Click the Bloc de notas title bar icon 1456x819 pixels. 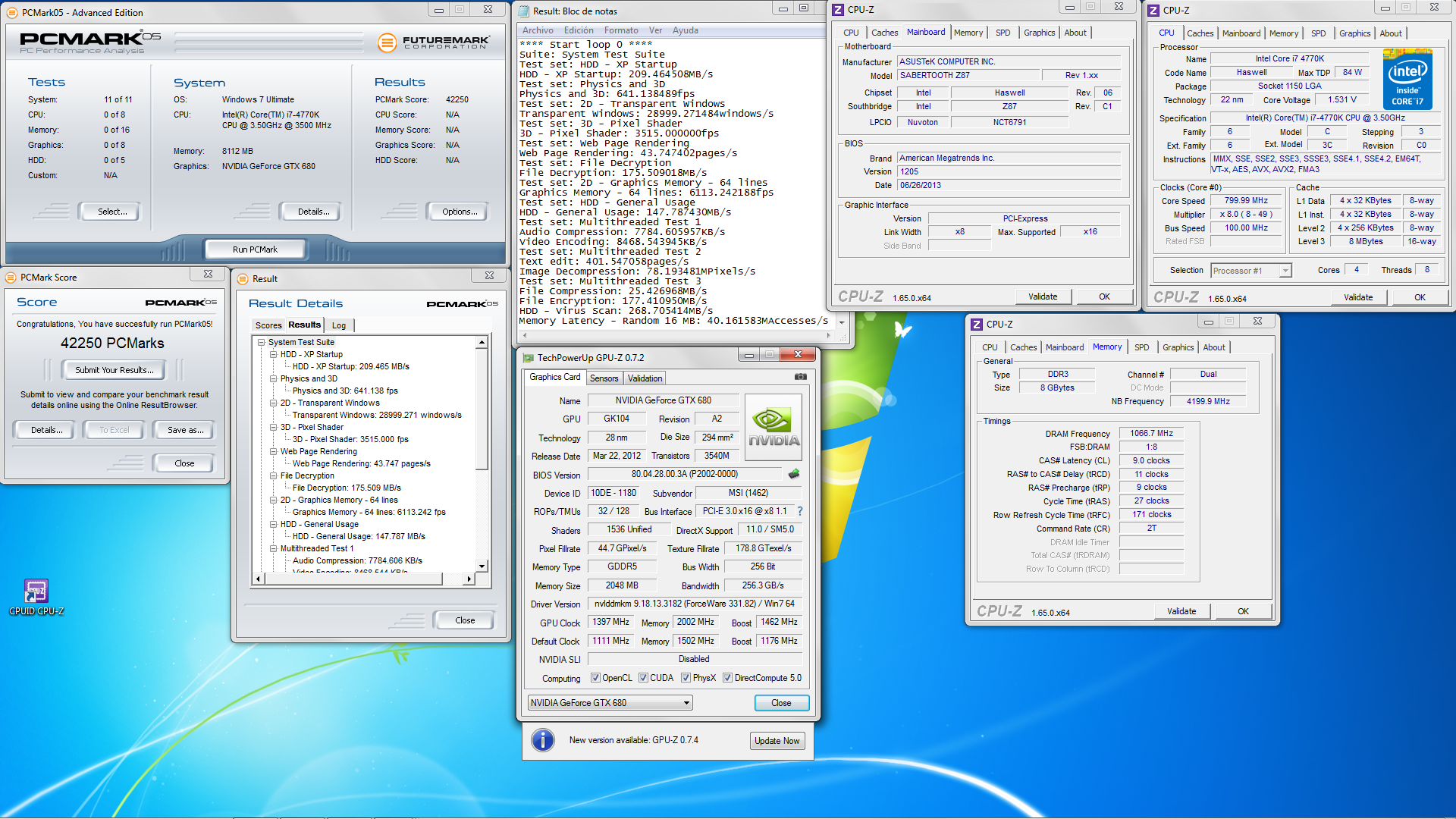tap(523, 11)
